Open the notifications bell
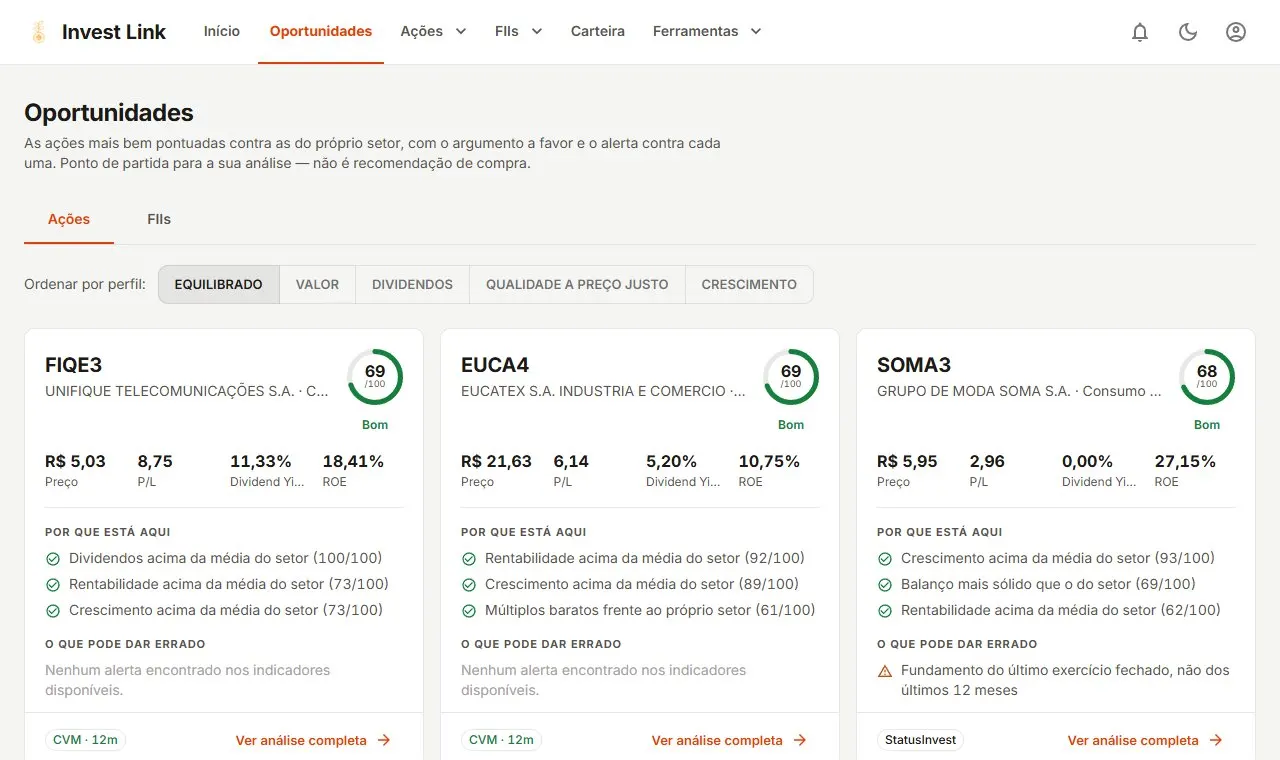This screenshot has height=760, width=1280. [1140, 32]
